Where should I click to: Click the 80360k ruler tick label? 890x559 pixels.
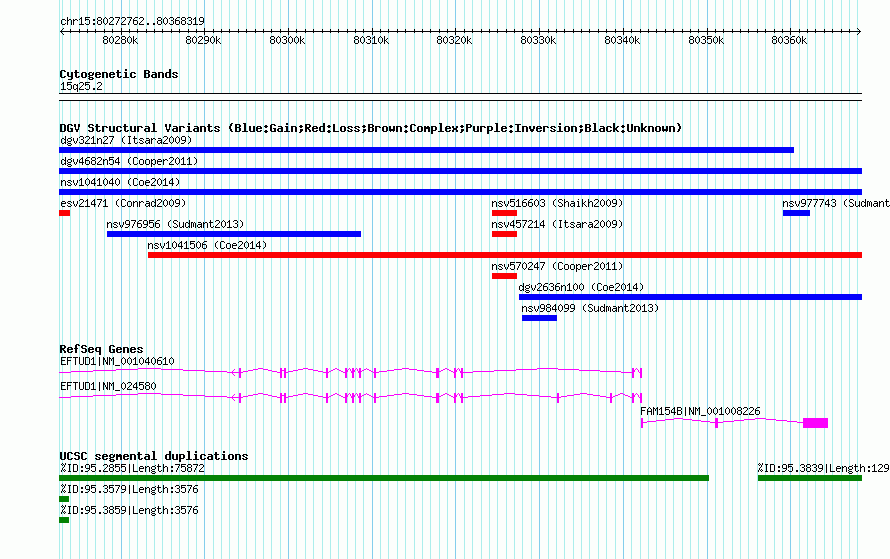(789, 40)
